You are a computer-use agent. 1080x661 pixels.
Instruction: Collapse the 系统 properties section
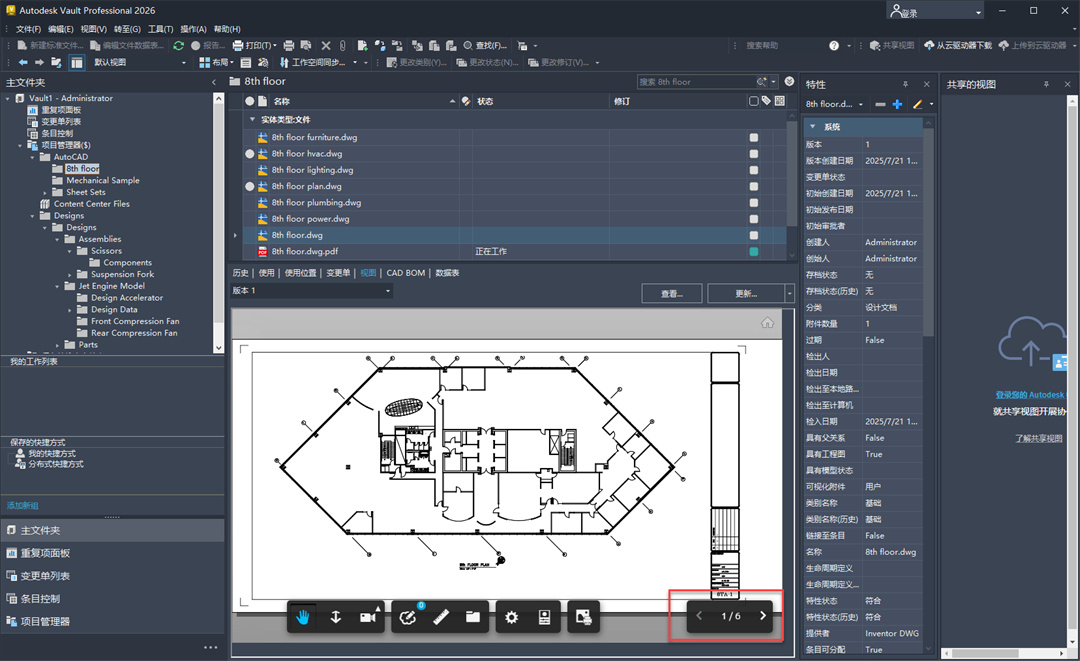[811, 127]
